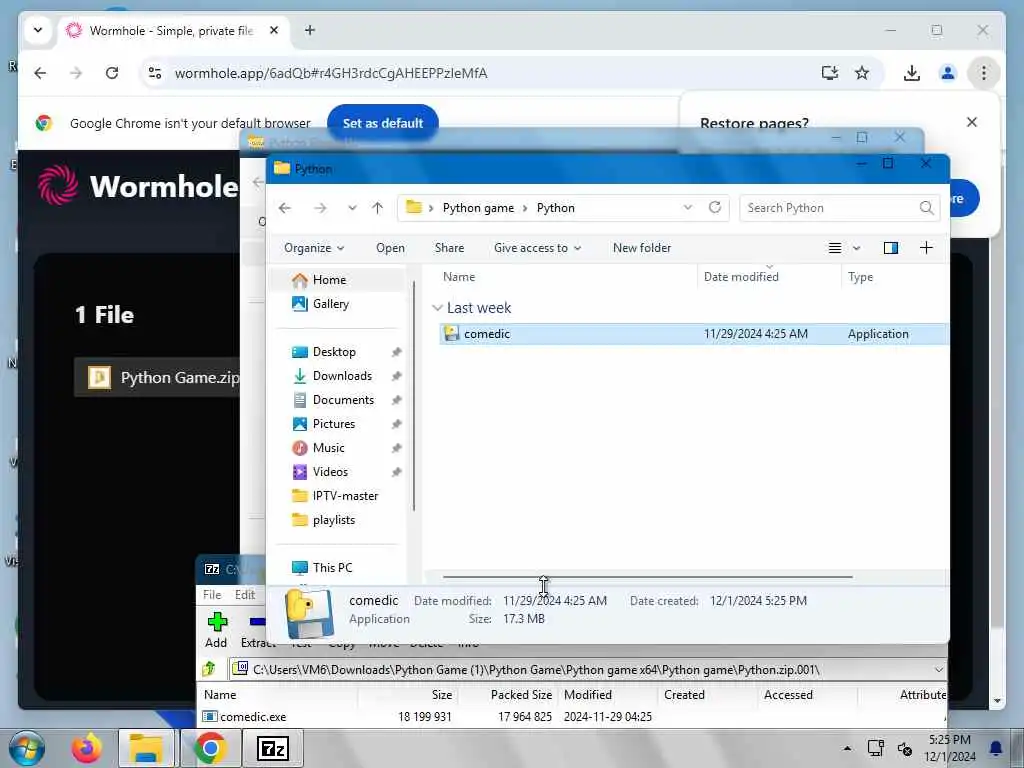Switch to 7-Zip in taskbar

coord(272,748)
